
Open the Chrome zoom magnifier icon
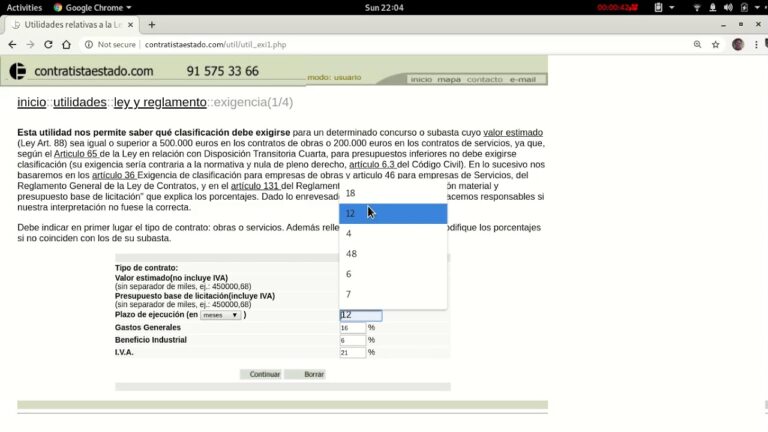pyautogui.click(x=697, y=45)
